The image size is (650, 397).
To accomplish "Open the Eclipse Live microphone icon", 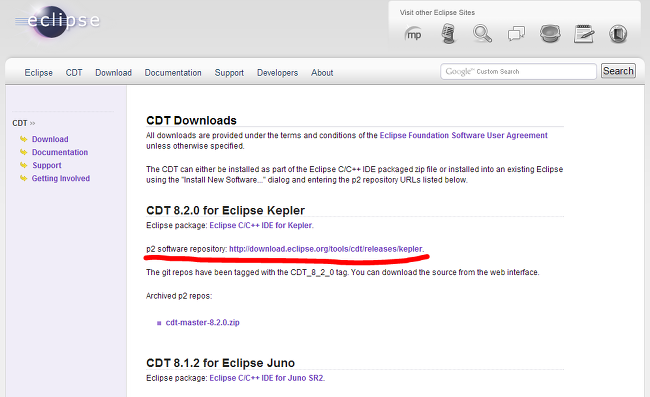I will (x=448, y=34).
